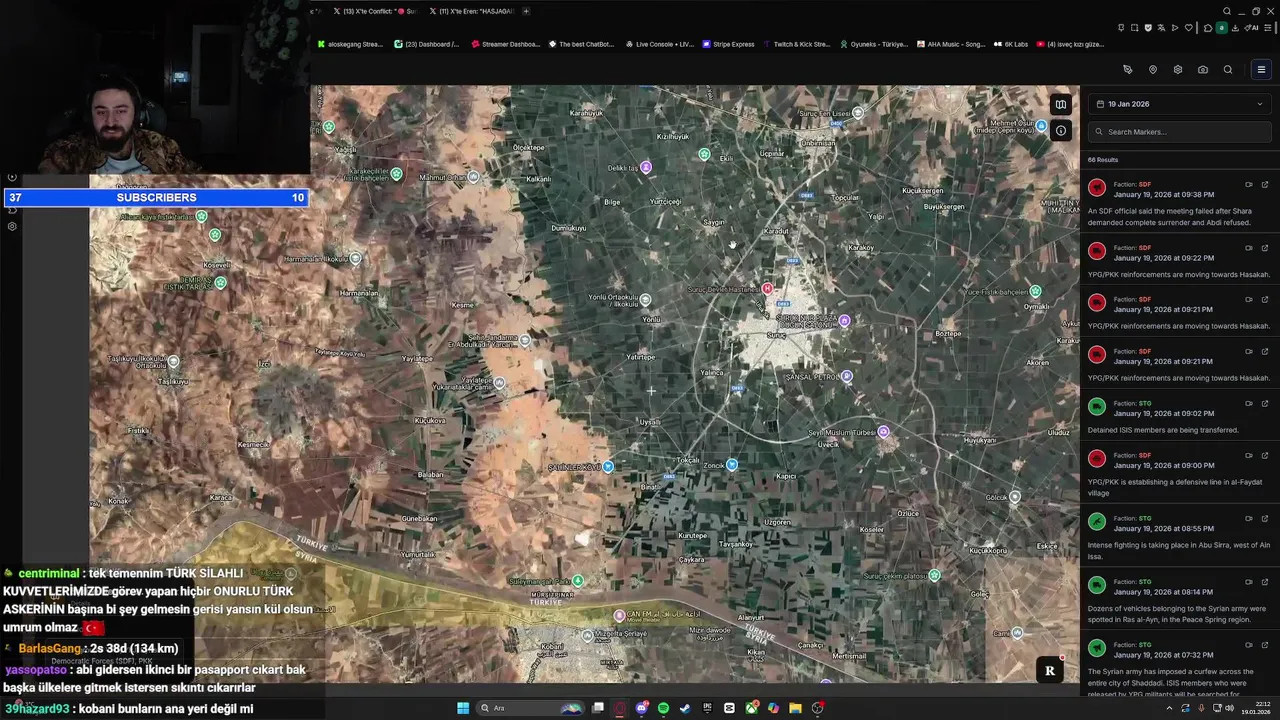Open the map legend book icon
Viewport: 1280px width, 720px height.
1061,104
